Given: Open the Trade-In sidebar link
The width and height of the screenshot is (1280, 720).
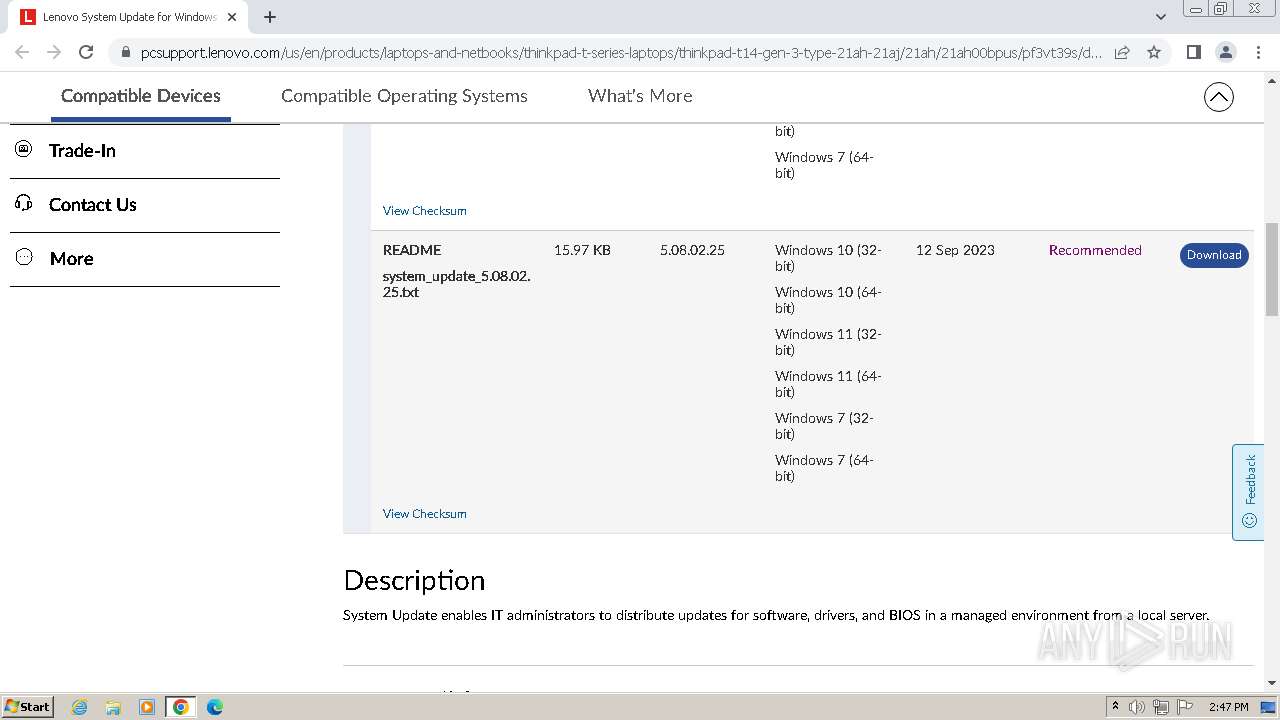Looking at the screenshot, I should tap(82, 151).
